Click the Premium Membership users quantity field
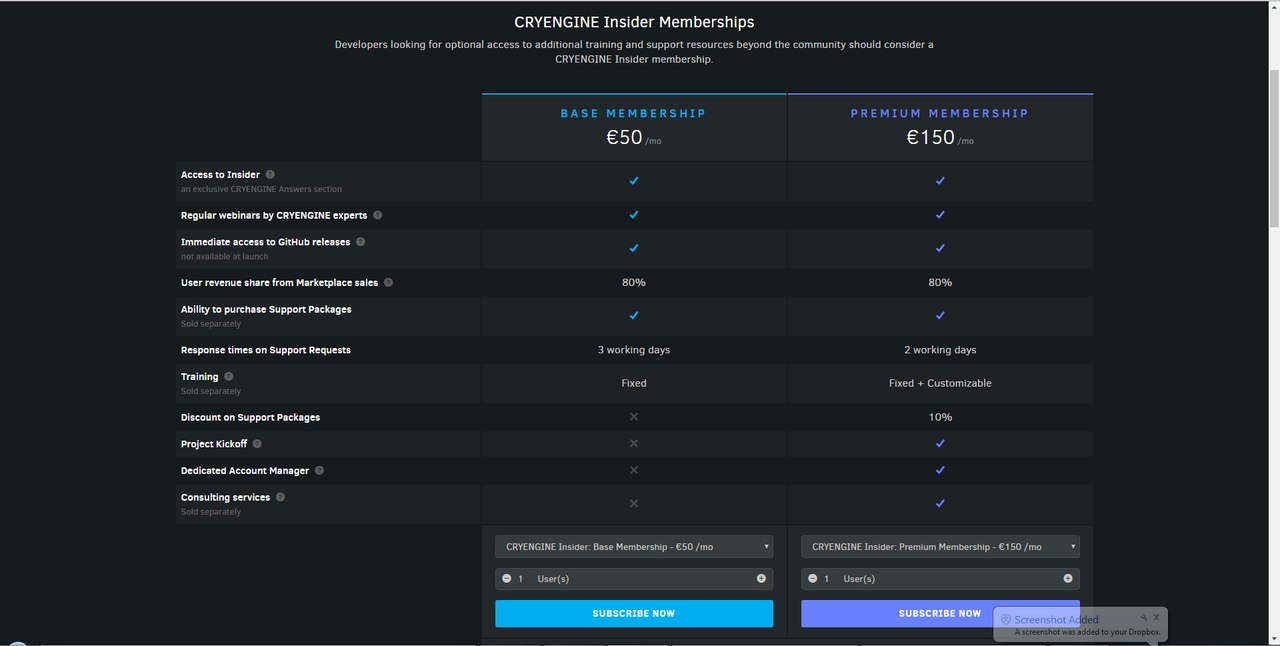The height and width of the screenshot is (646, 1280). 940,579
